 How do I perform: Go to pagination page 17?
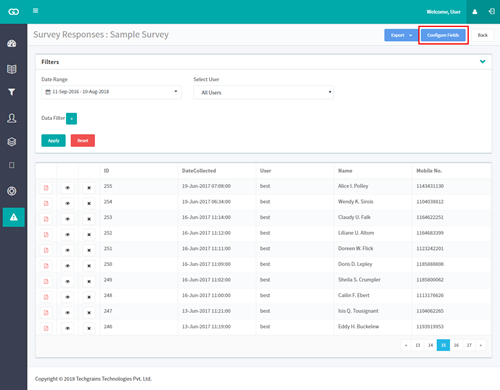pos(469,345)
